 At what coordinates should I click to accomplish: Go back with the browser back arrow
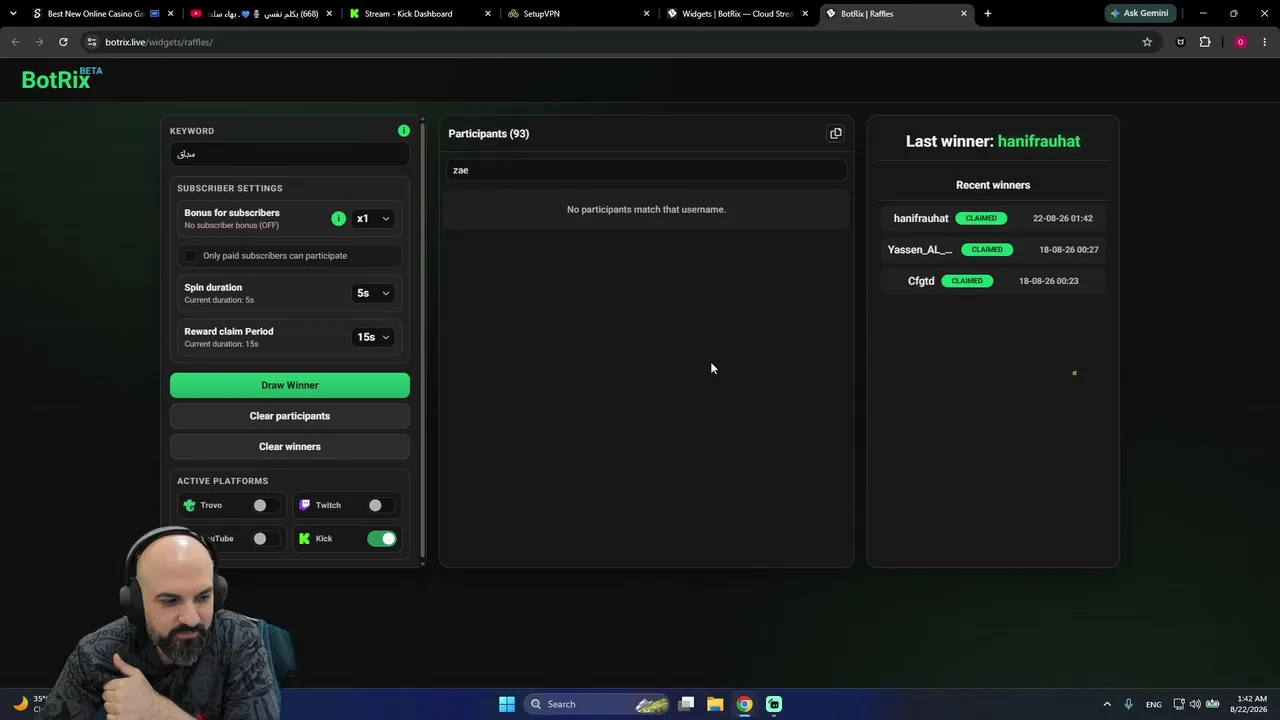(x=15, y=42)
